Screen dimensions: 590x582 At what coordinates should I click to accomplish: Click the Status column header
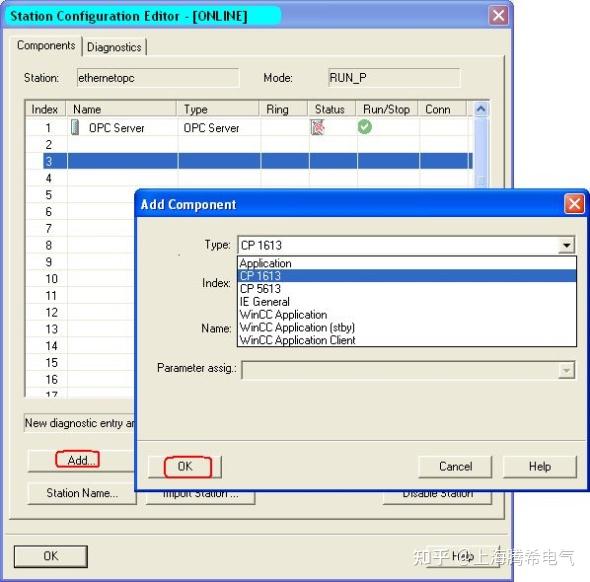pos(331,109)
